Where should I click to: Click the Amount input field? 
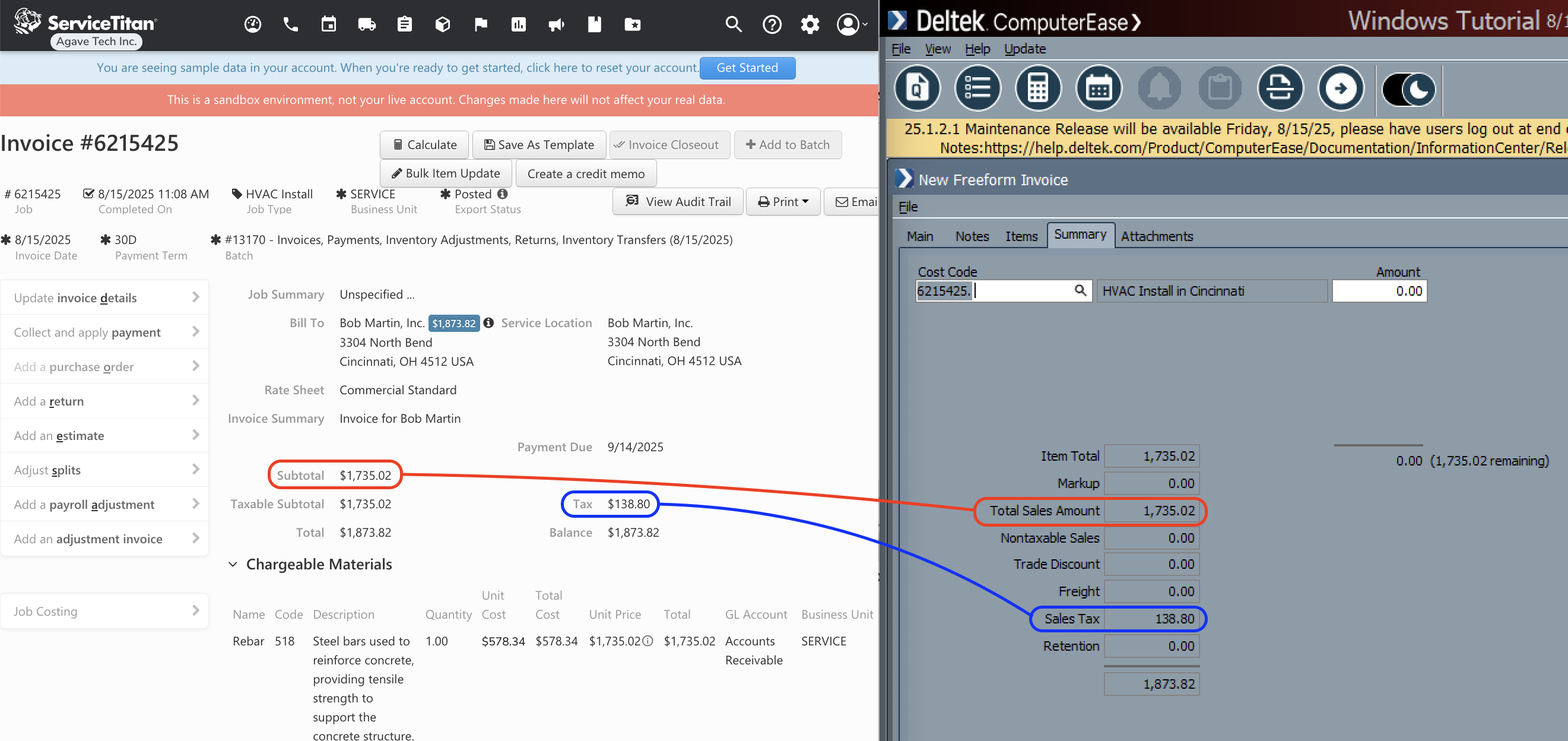click(1379, 291)
